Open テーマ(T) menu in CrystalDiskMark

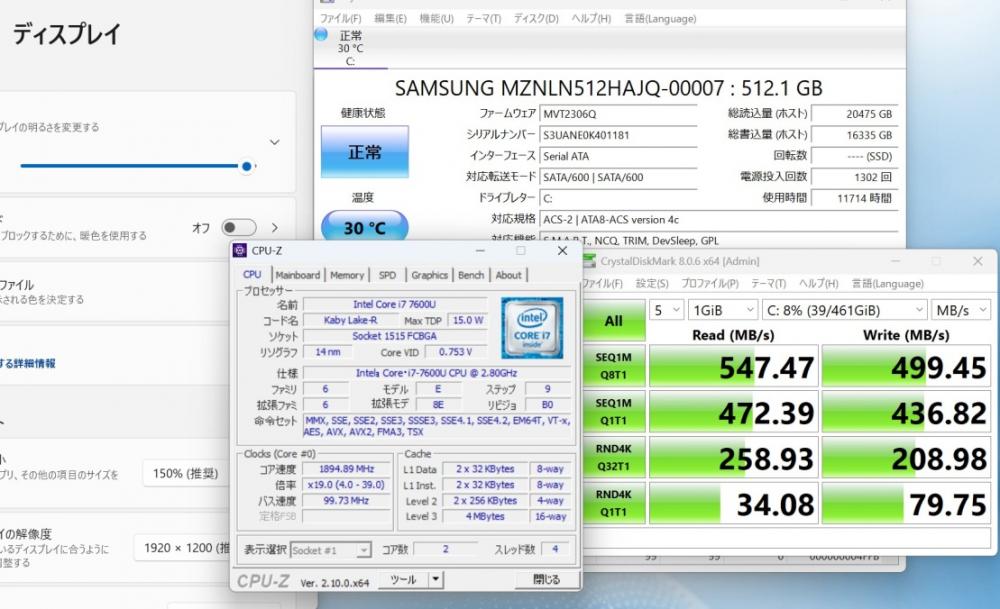[768, 283]
